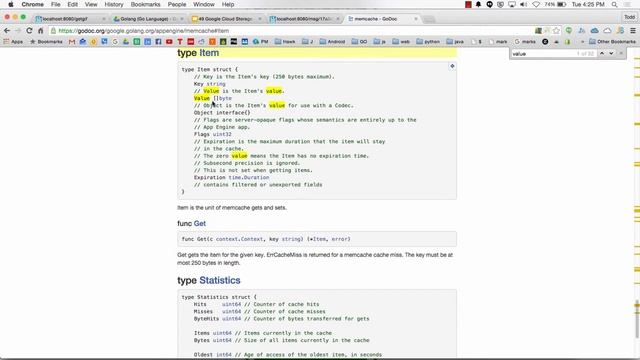Open the Google Drive bookmark icon

coord(126,42)
